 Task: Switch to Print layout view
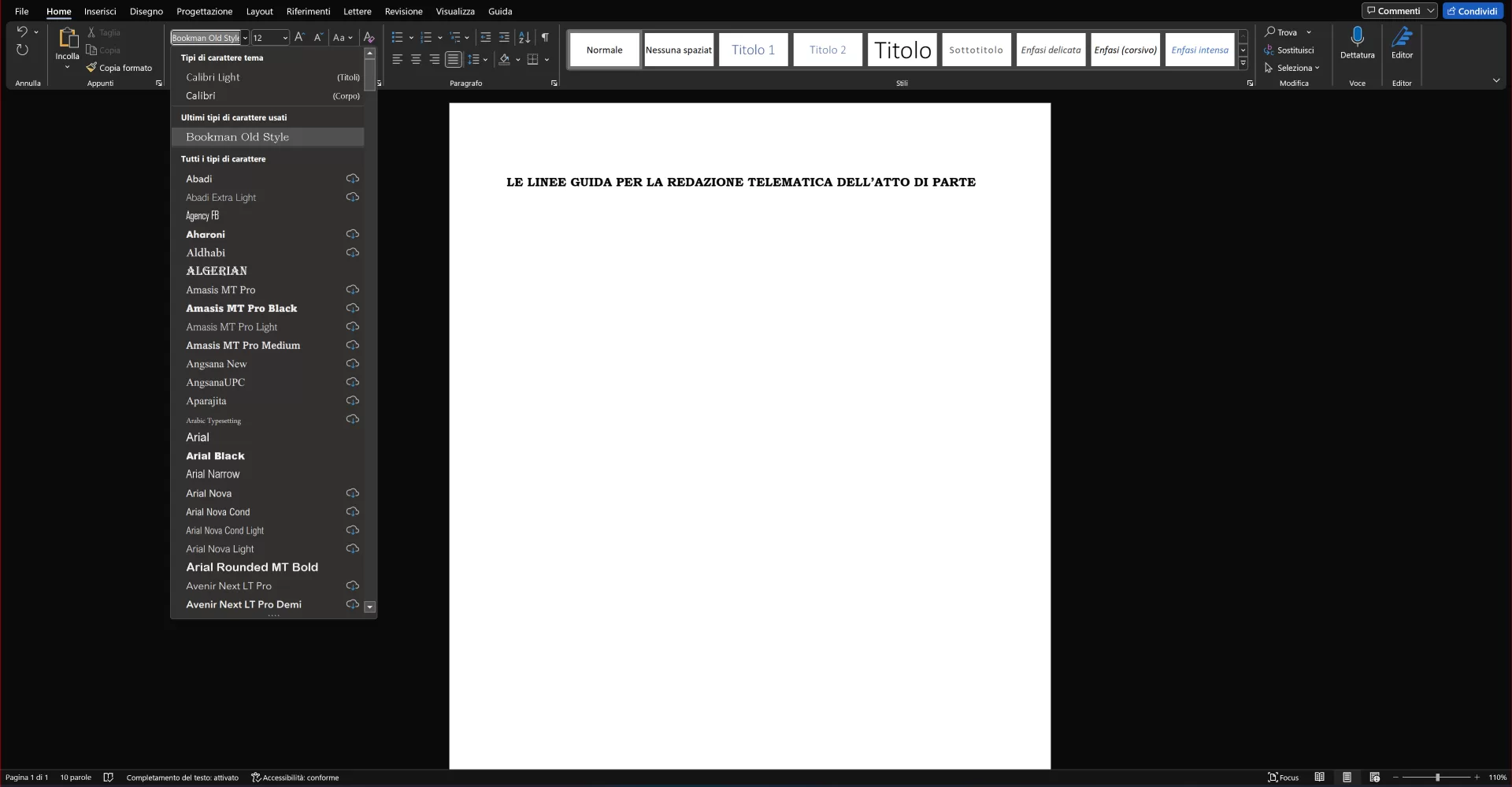(x=1347, y=778)
